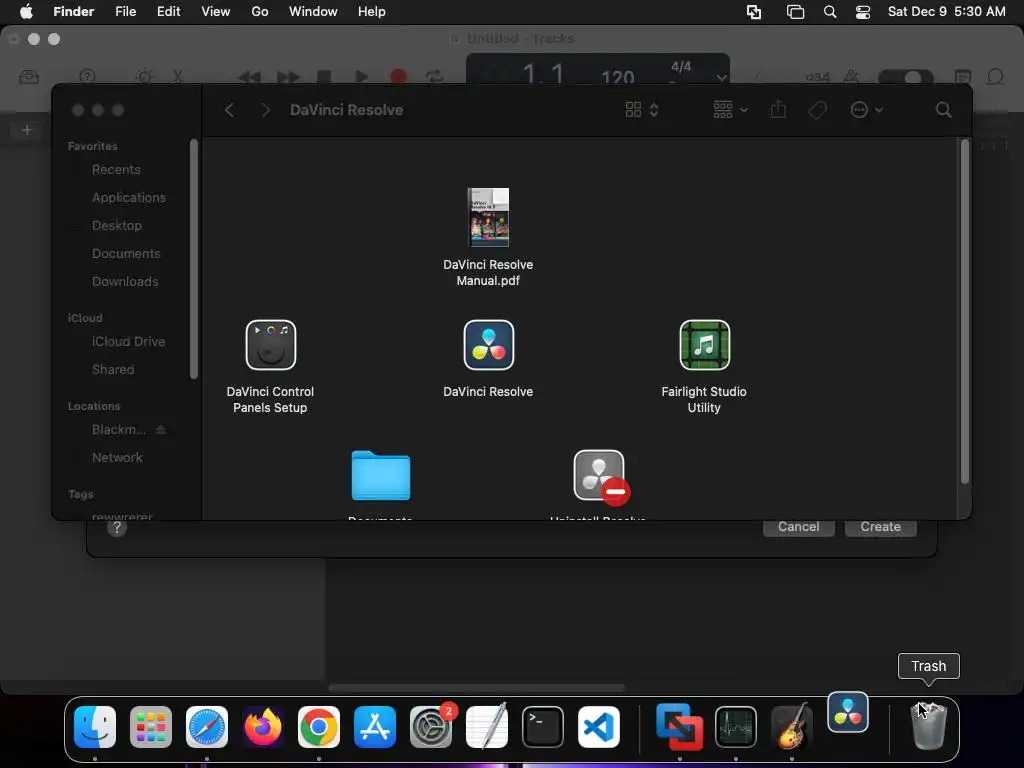The width and height of the screenshot is (1024, 768).
Task: Click the Tags icon in Finder toolbar
Action: click(x=817, y=110)
